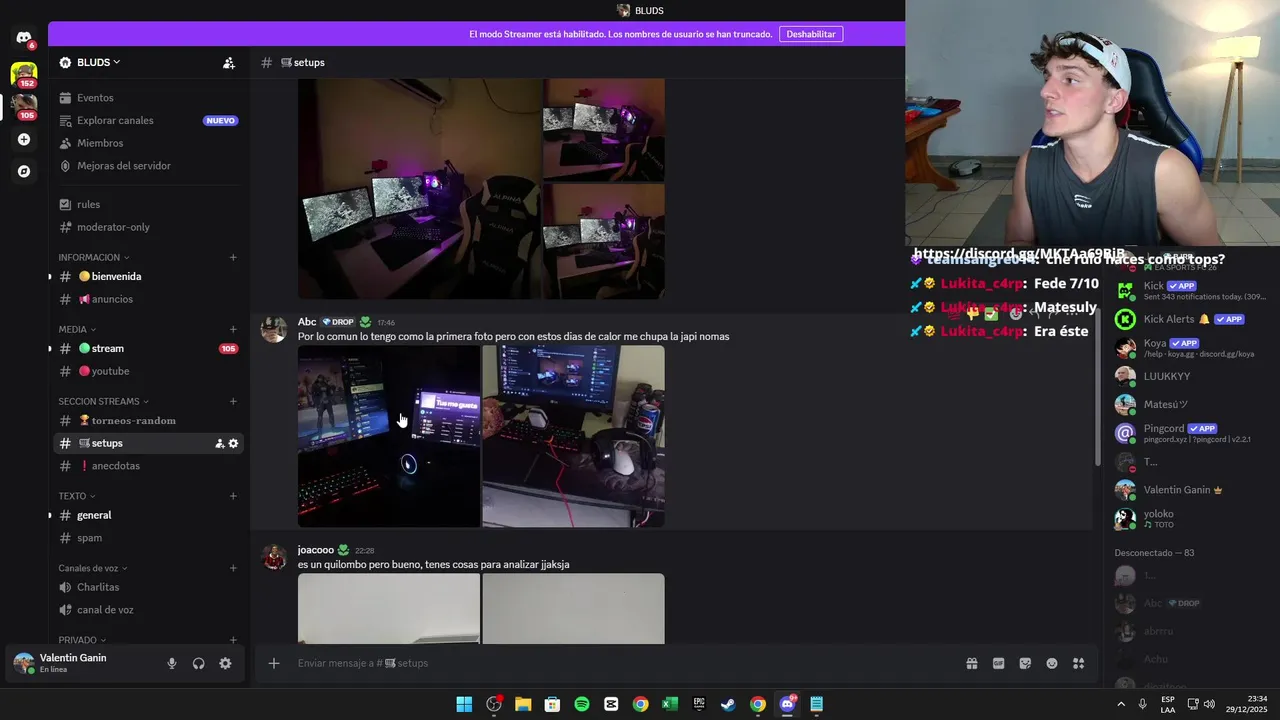Create channel in SECCION STREAMS category
Screen dimensions: 1280x720
click(233, 401)
